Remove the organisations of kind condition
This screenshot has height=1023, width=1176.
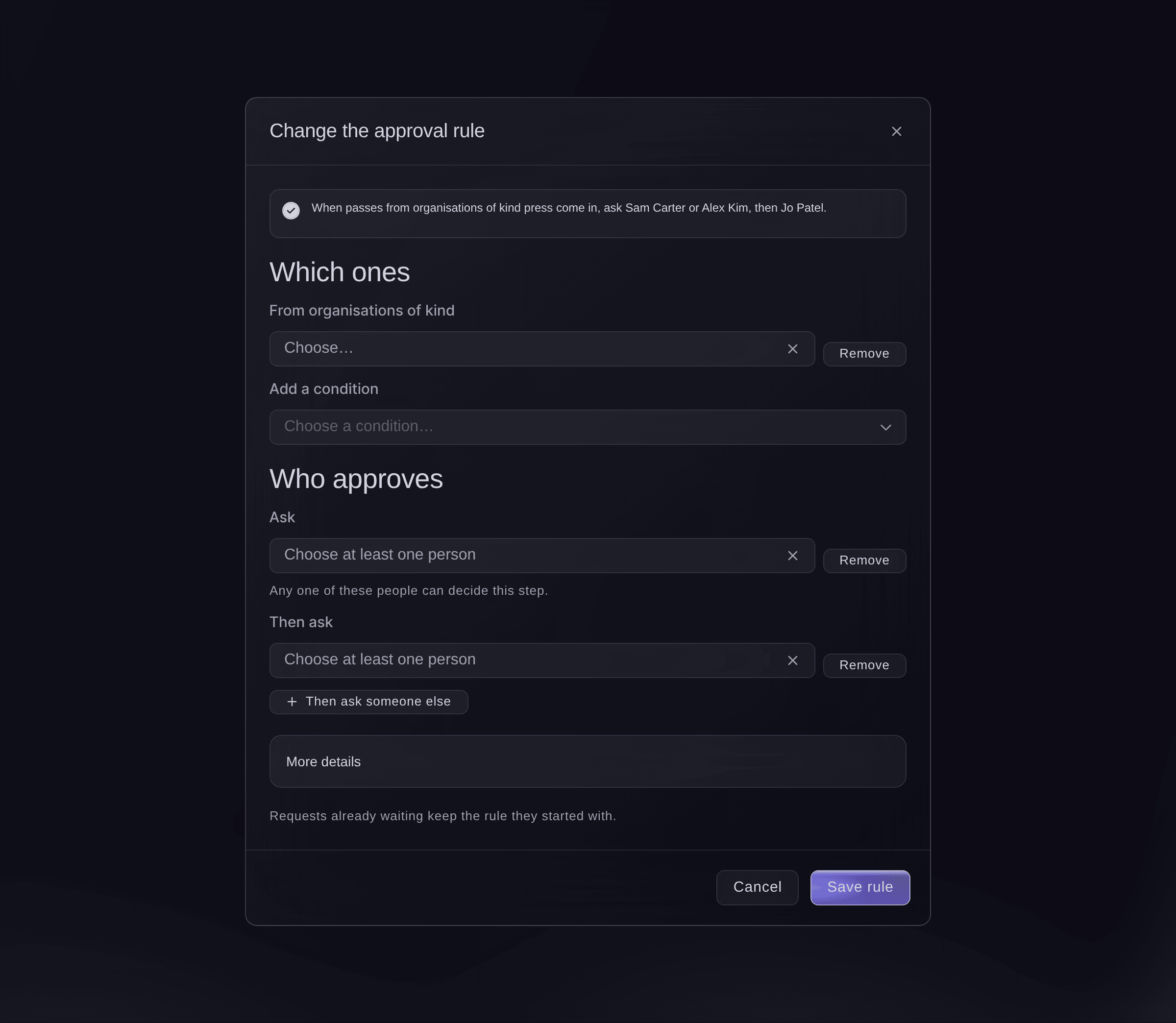click(864, 354)
